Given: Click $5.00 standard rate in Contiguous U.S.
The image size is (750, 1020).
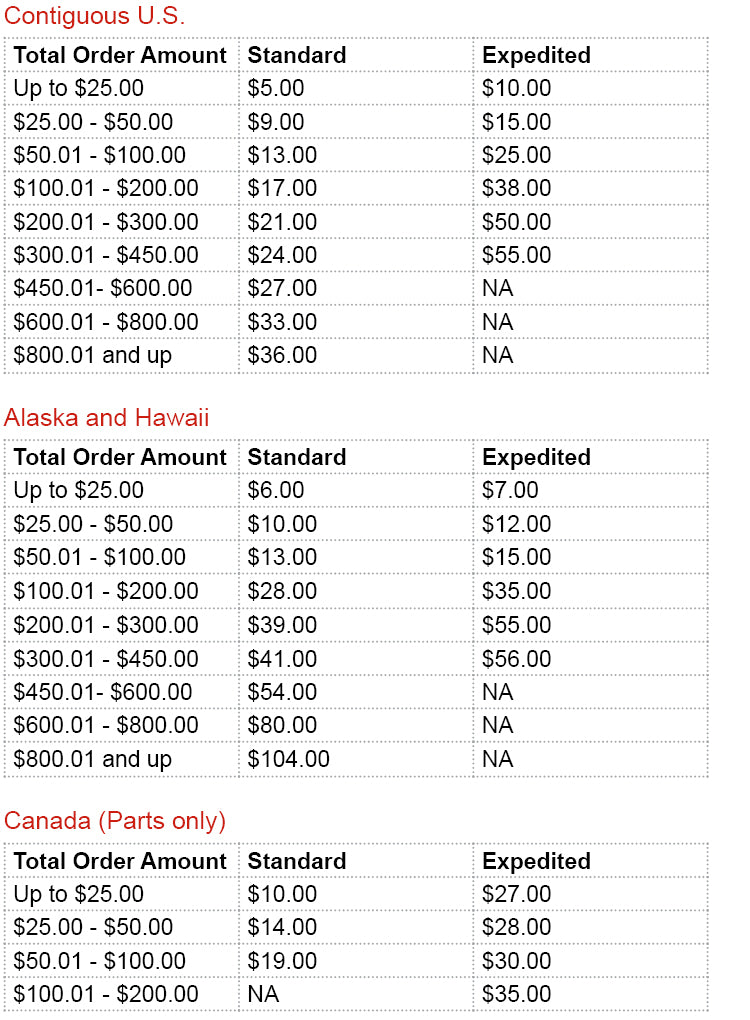Looking at the screenshot, I should [x=276, y=88].
